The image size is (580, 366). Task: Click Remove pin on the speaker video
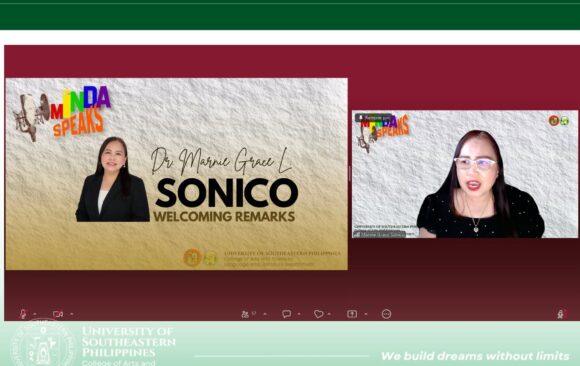click(x=374, y=118)
